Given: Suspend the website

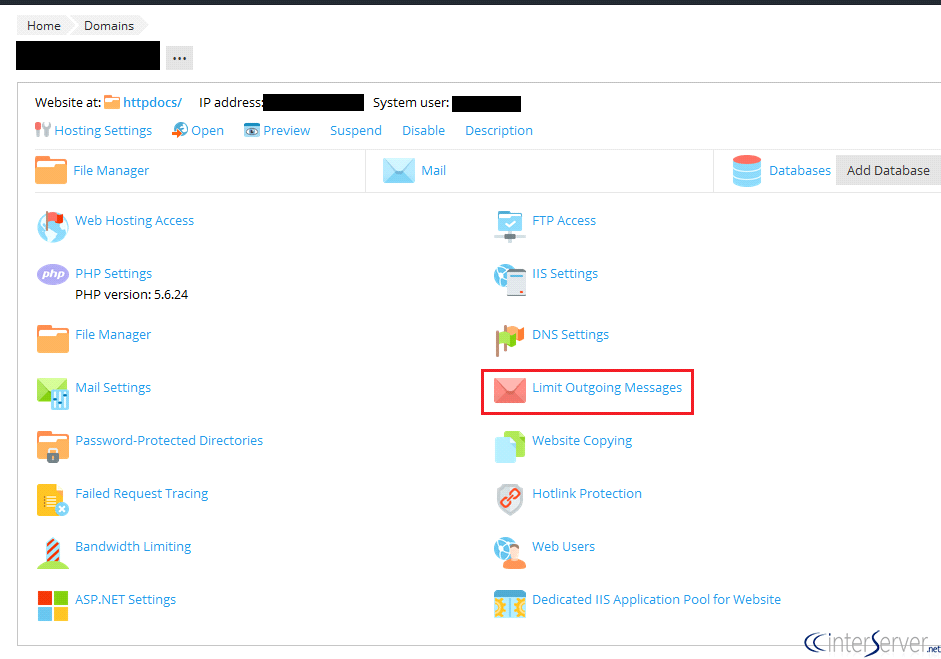Looking at the screenshot, I should click(356, 130).
